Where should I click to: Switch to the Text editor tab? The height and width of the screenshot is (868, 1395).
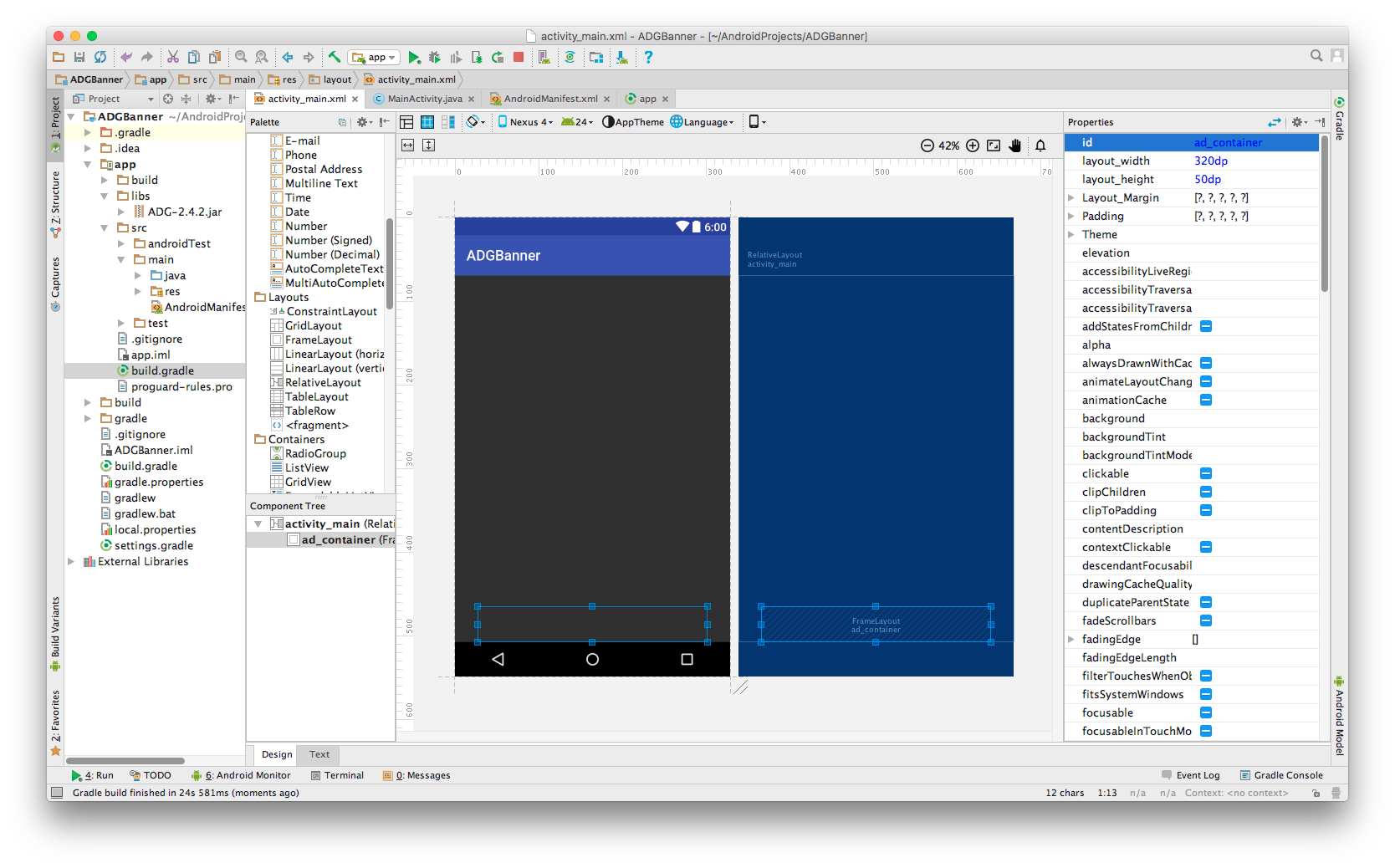pos(319,754)
